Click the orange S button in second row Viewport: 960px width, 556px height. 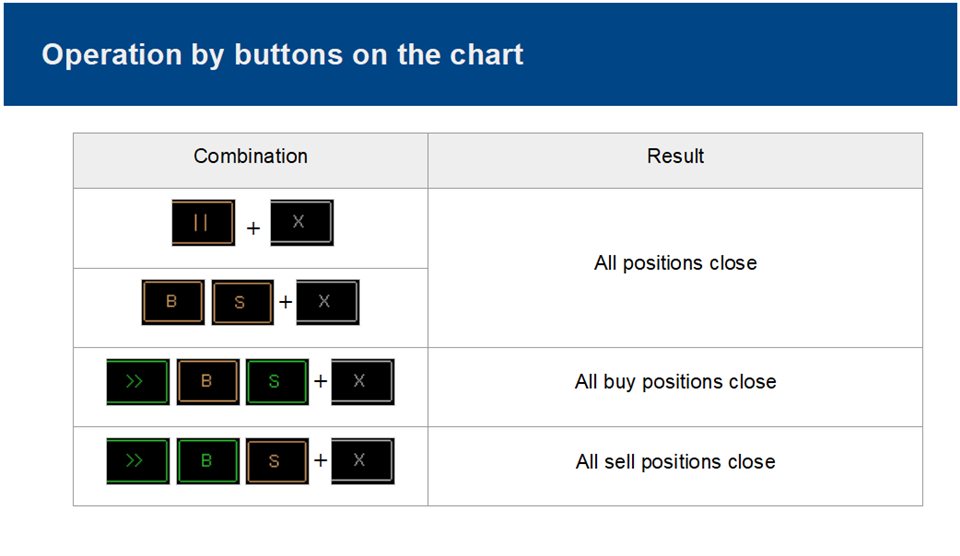click(x=242, y=302)
